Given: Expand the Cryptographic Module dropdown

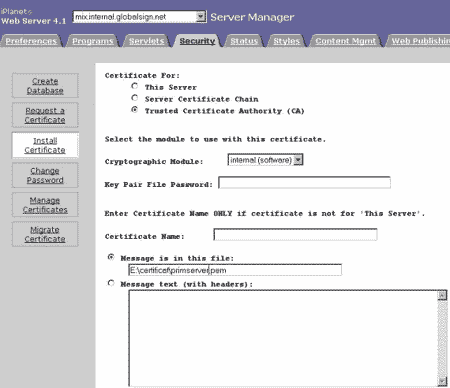Looking at the screenshot, I should pyautogui.click(x=265, y=160).
